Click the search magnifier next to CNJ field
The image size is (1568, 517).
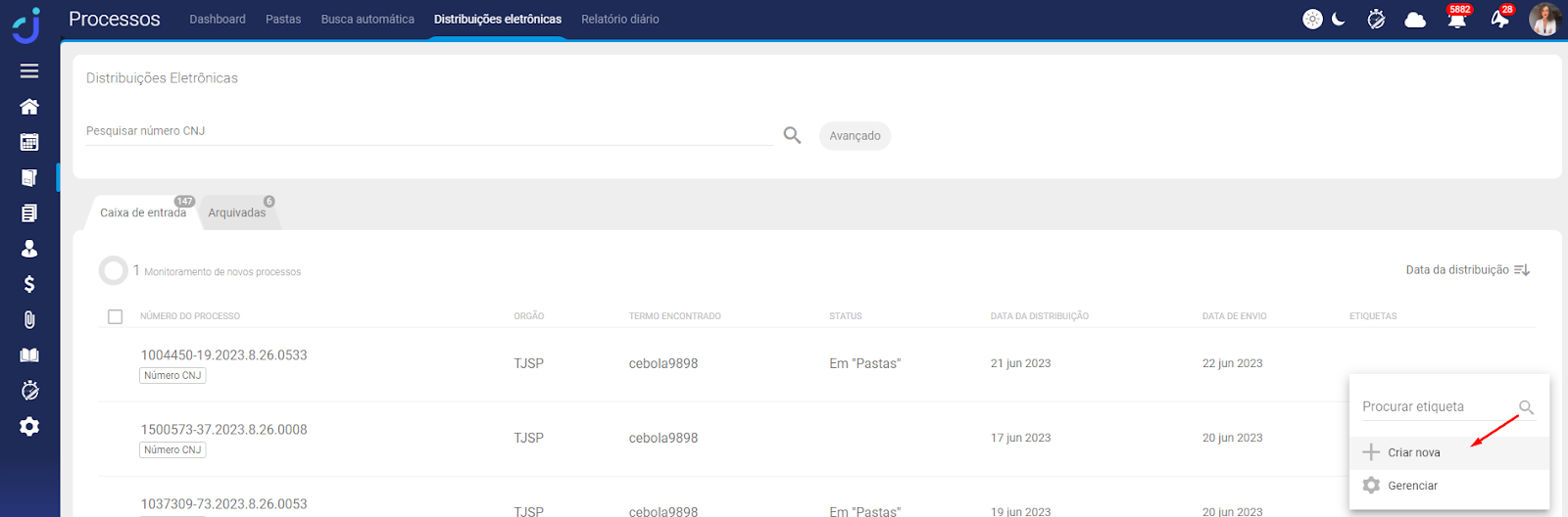click(x=792, y=135)
